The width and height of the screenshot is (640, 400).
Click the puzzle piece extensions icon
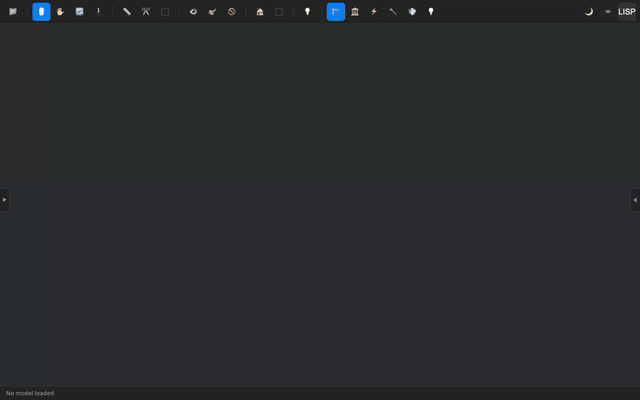412,11
